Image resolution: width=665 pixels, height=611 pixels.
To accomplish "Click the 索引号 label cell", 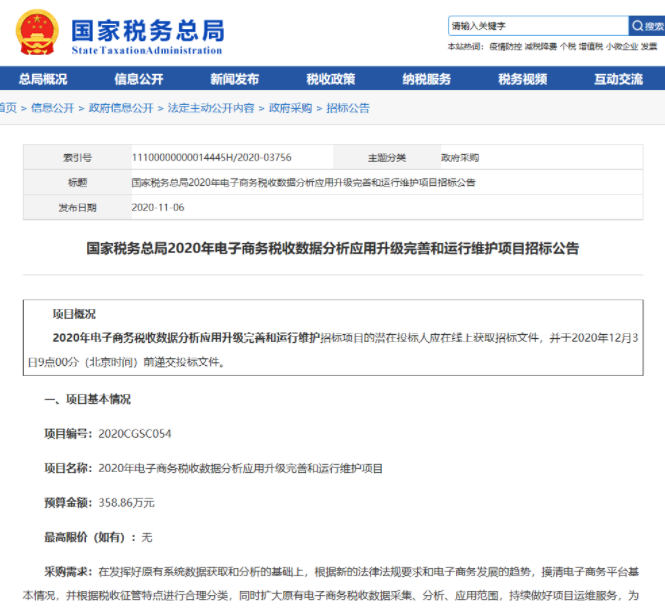I will tap(78, 158).
